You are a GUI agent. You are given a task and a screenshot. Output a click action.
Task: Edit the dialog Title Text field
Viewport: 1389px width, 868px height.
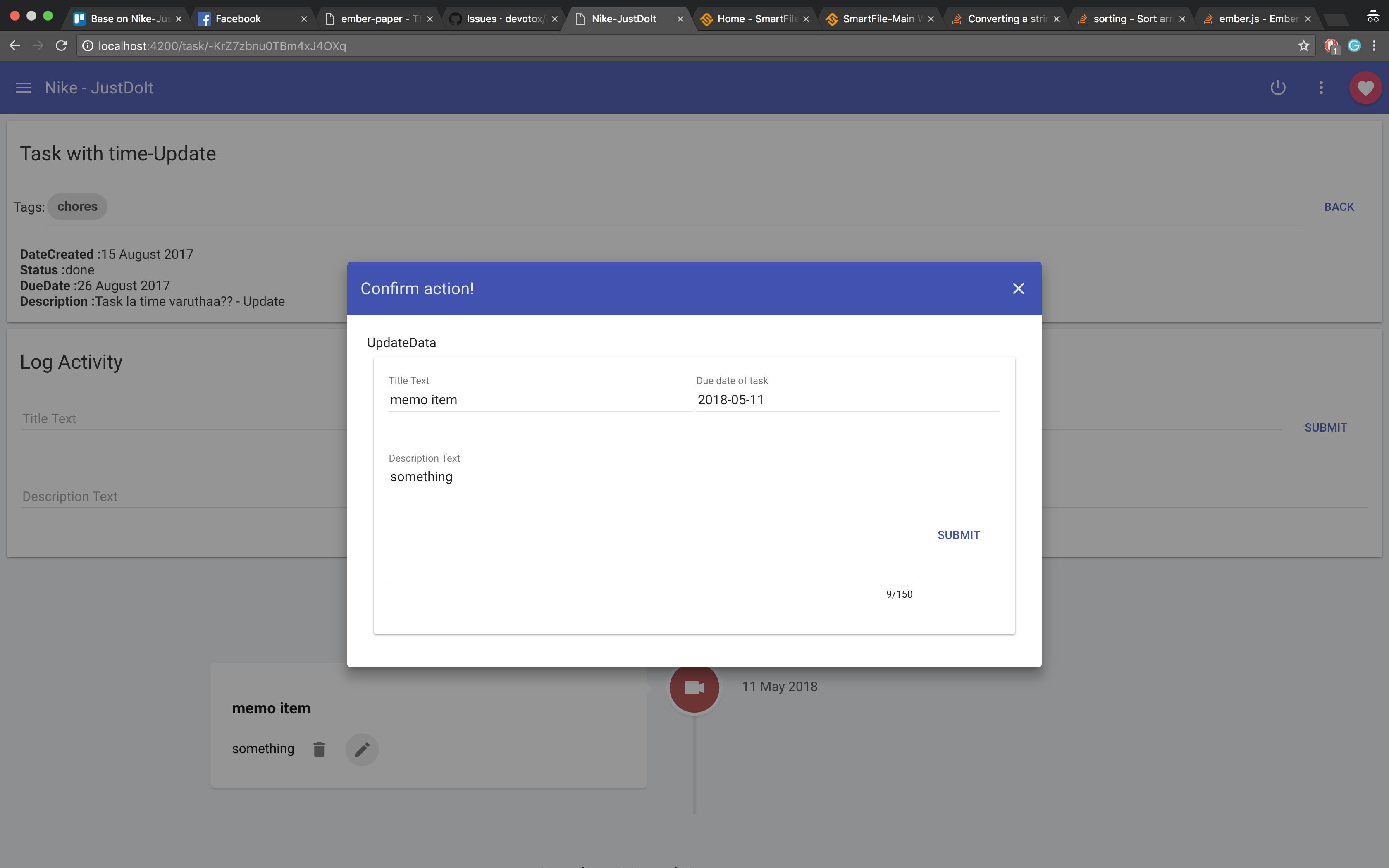(539, 400)
